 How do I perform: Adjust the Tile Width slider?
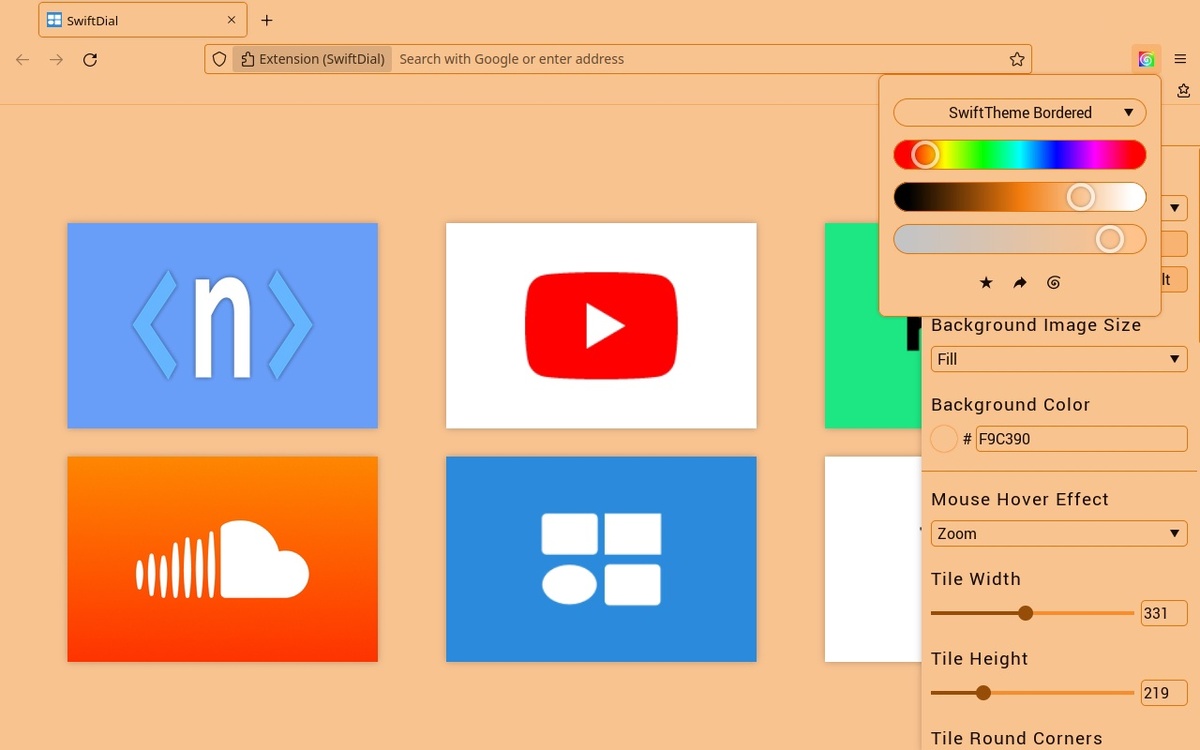pos(1032,613)
